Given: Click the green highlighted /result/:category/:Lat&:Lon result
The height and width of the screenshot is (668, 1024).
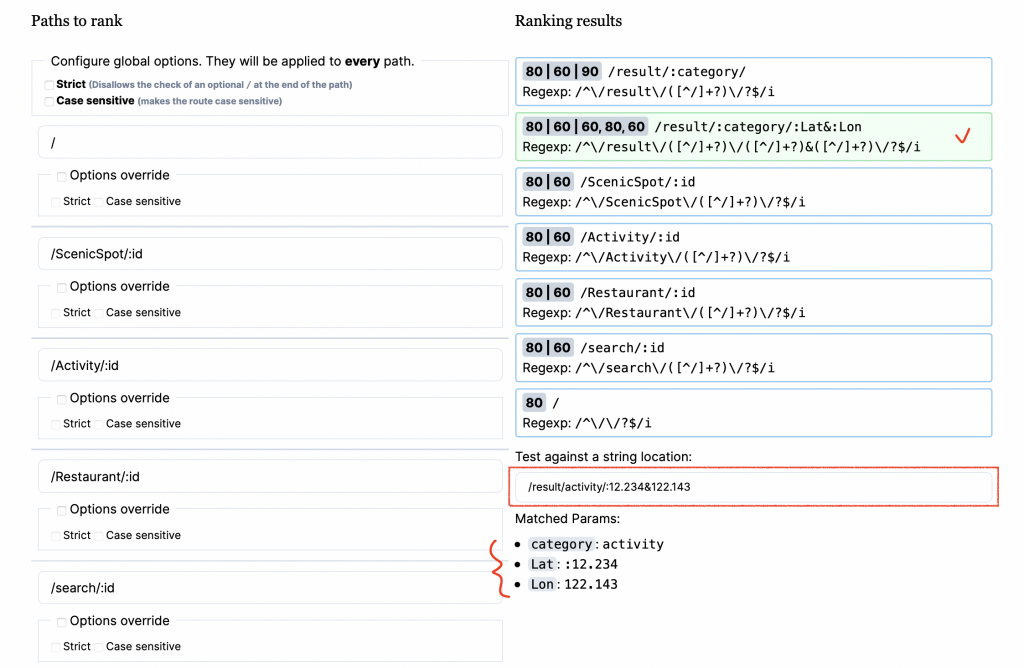Looking at the screenshot, I should tap(753, 137).
